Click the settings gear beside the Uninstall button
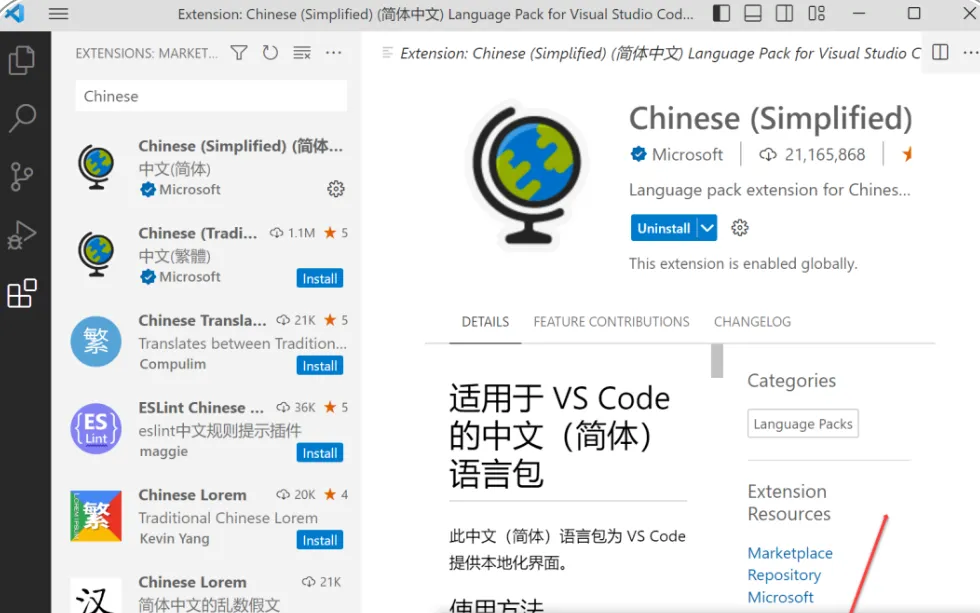 coord(739,227)
